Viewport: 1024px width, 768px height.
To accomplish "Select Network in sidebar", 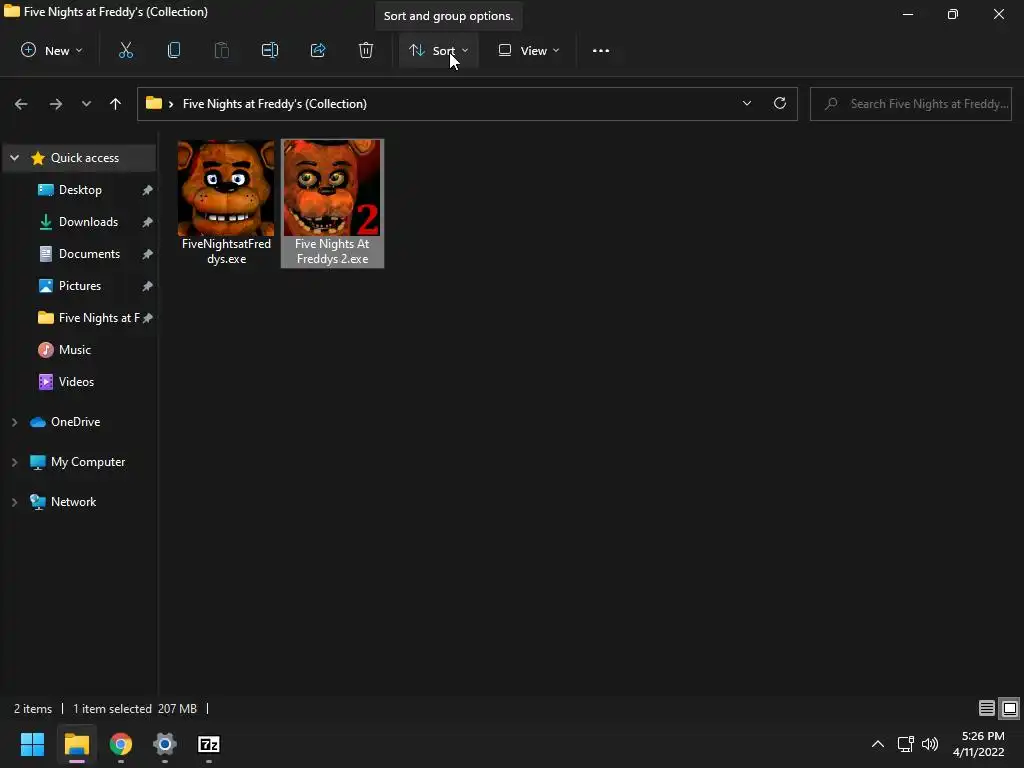I will (73, 502).
